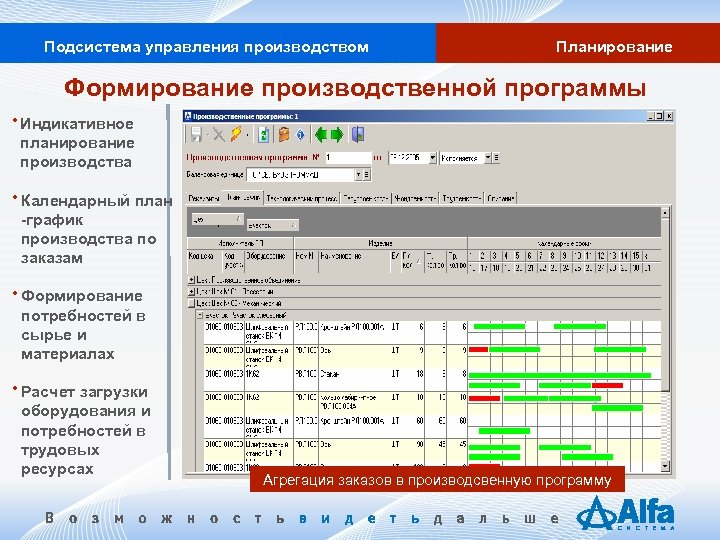Click list button next to status dropdown
Viewport: 720px width, 540px height.
click(496, 158)
